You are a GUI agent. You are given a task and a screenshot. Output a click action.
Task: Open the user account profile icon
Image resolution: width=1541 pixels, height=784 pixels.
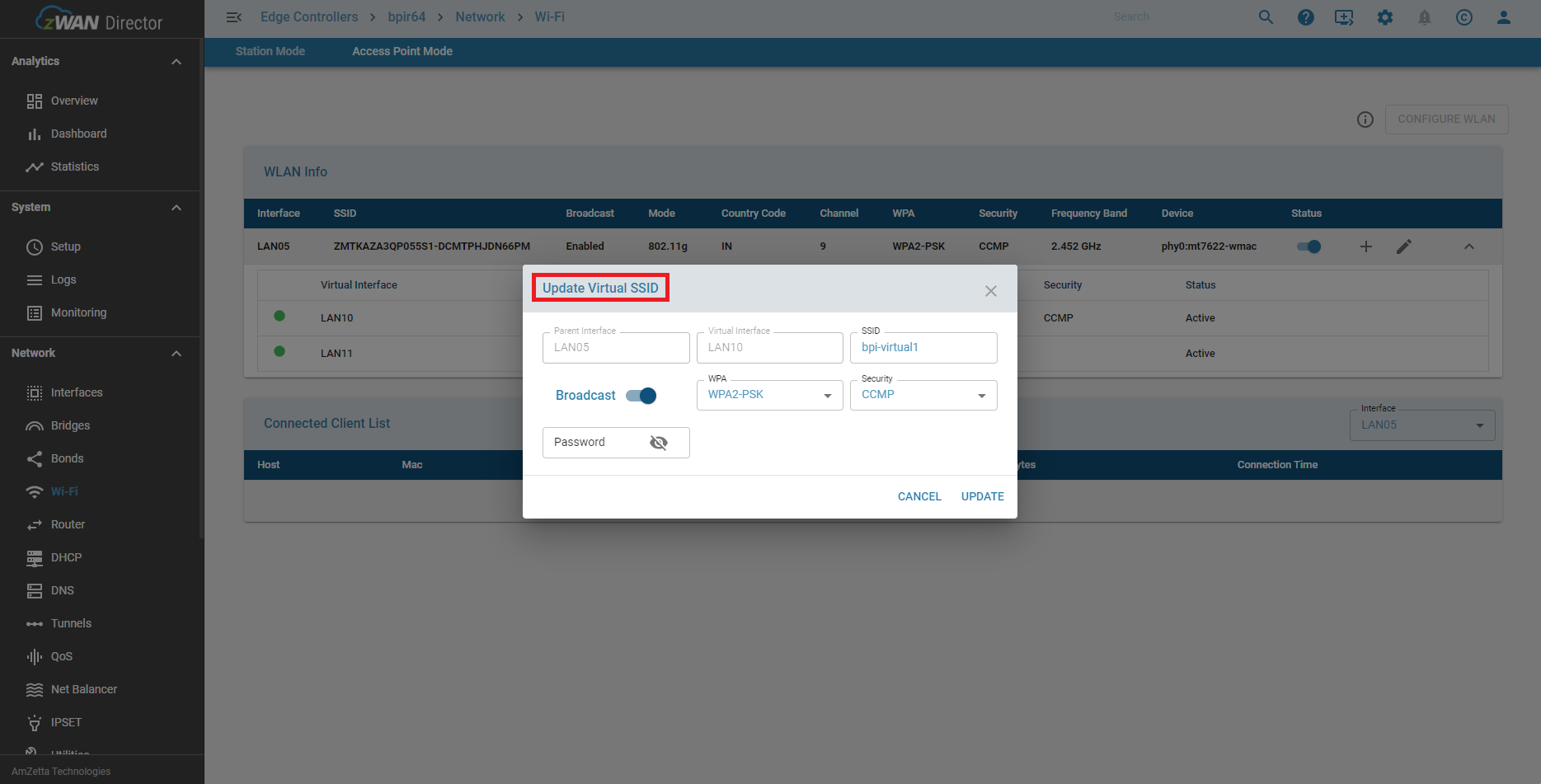coord(1503,17)
